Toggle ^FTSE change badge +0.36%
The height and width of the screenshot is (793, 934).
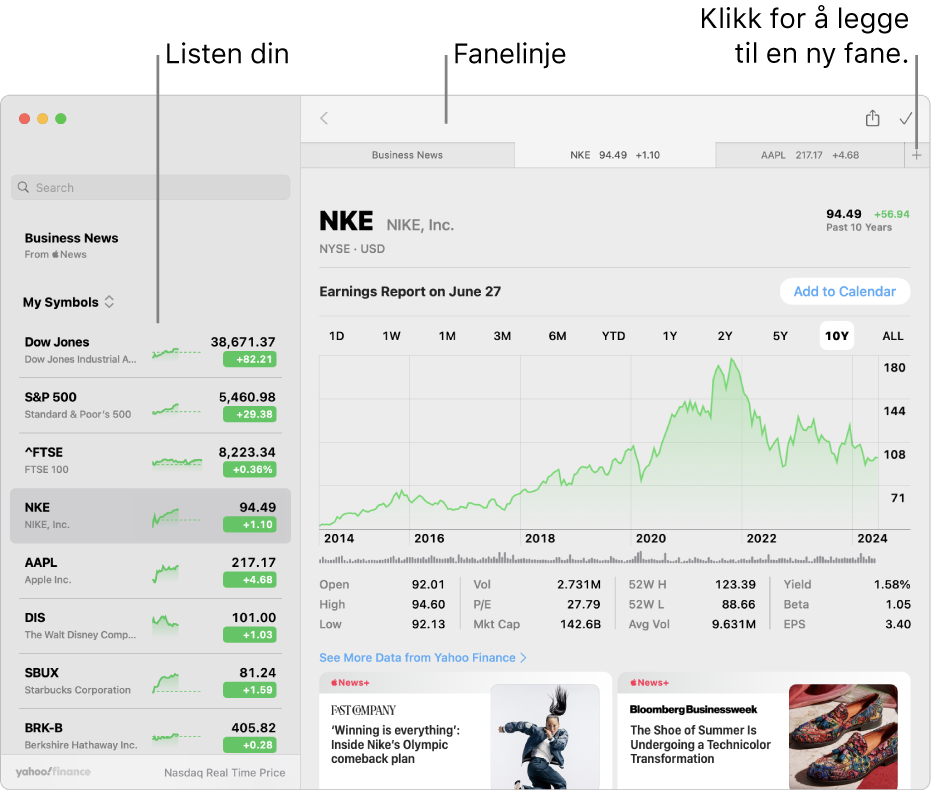pos(250,469)
